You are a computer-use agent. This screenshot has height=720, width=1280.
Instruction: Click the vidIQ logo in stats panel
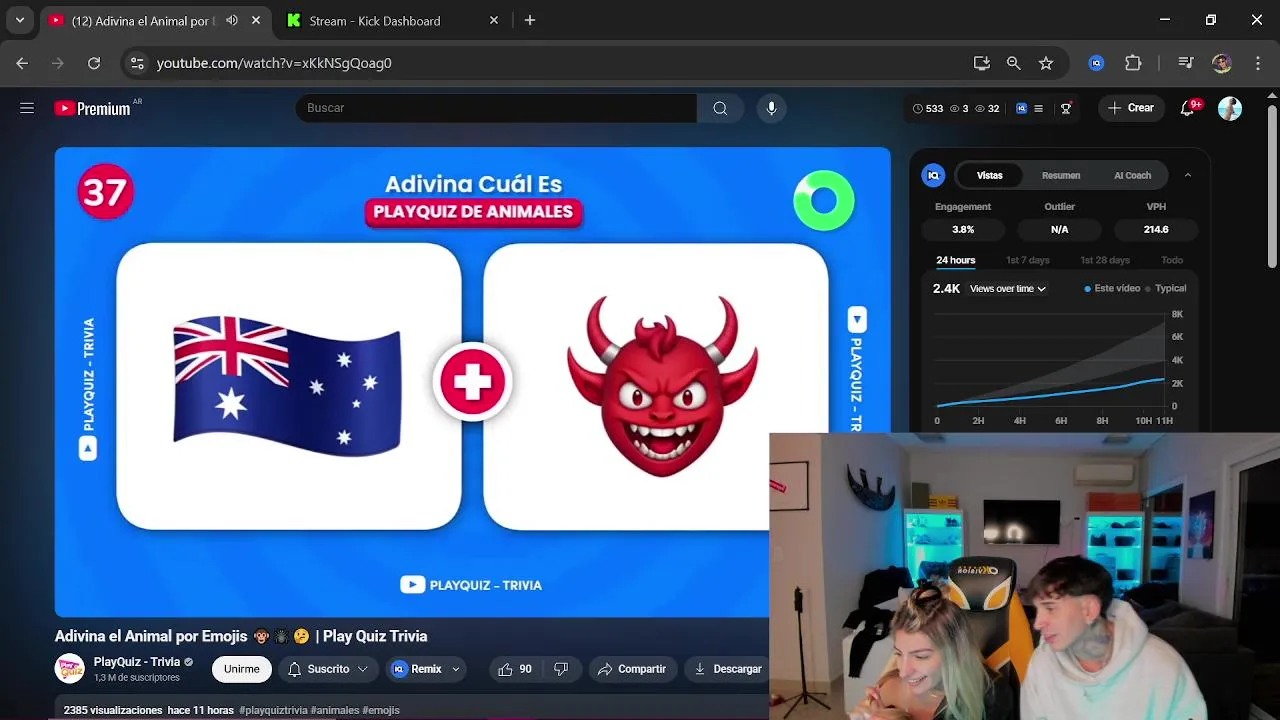(x=933, y=175)
